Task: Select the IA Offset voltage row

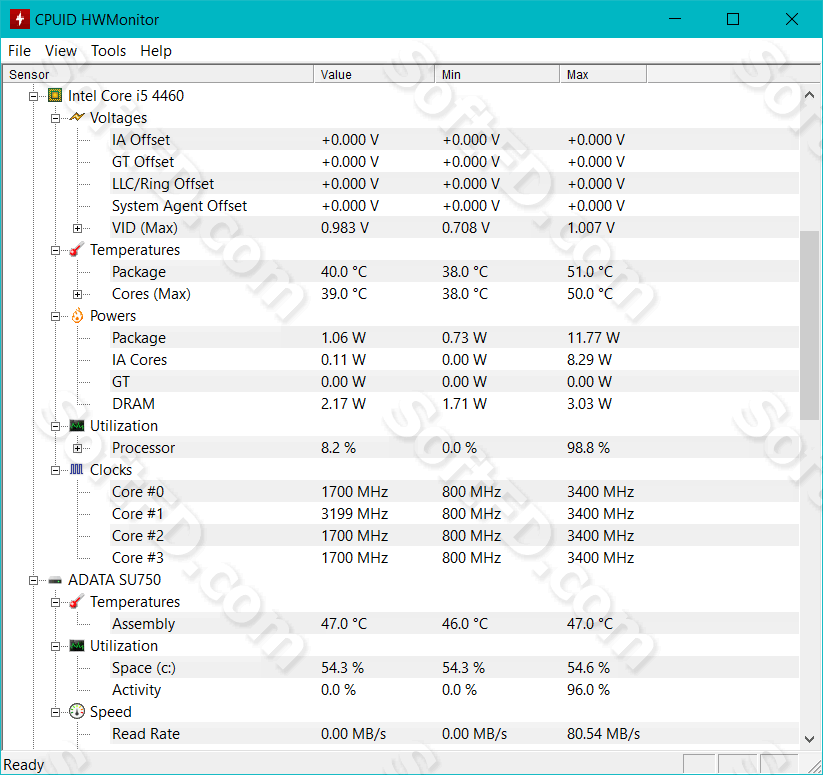Action: point(455,140)
